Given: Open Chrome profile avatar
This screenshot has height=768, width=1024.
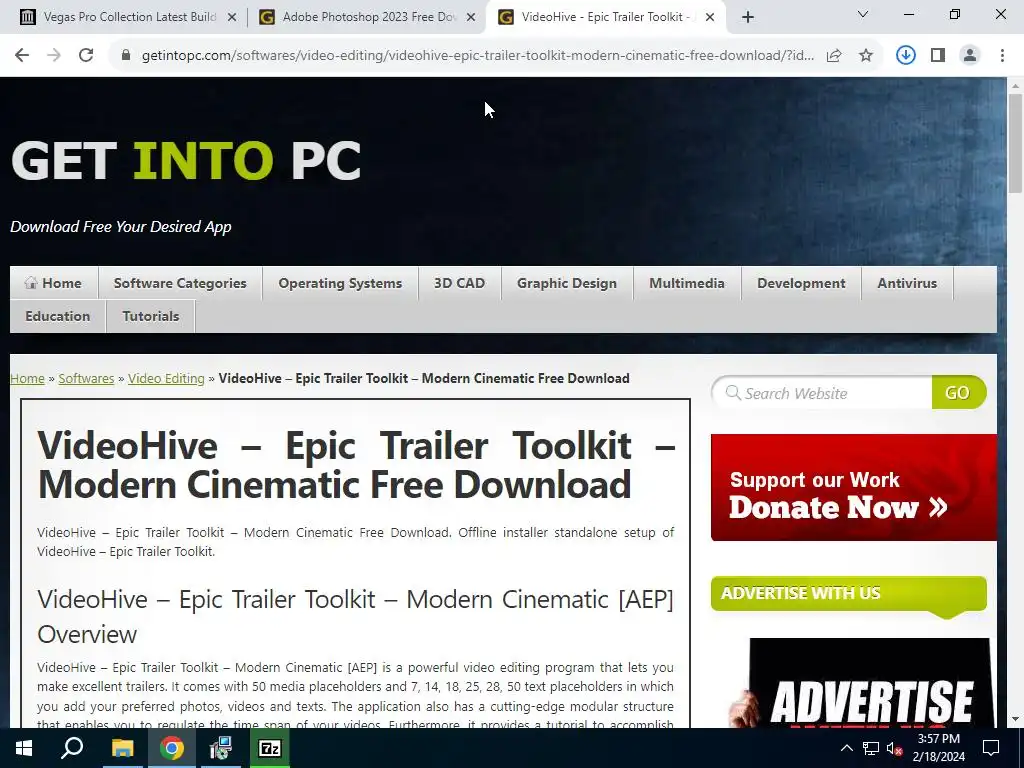Looking at the screenshot, I should point(970,56).
